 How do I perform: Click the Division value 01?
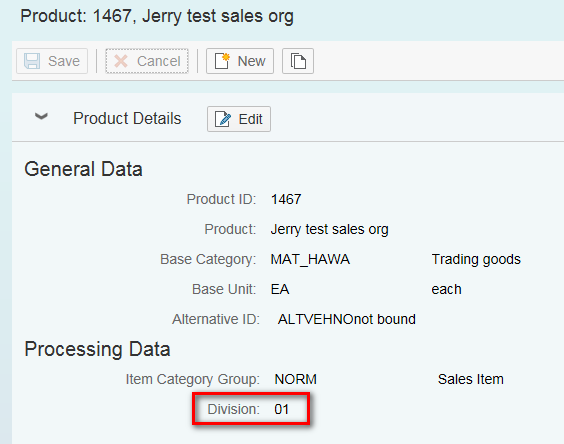(x=282, y=409)
